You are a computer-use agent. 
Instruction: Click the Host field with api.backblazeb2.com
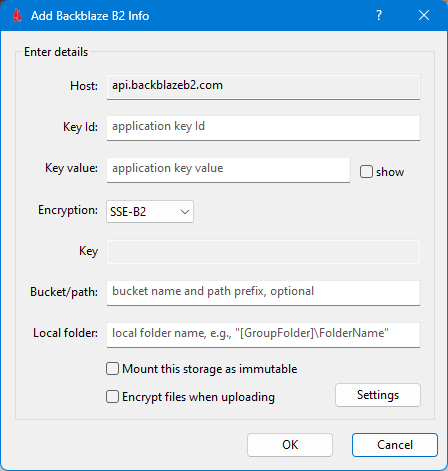point(263,87)
